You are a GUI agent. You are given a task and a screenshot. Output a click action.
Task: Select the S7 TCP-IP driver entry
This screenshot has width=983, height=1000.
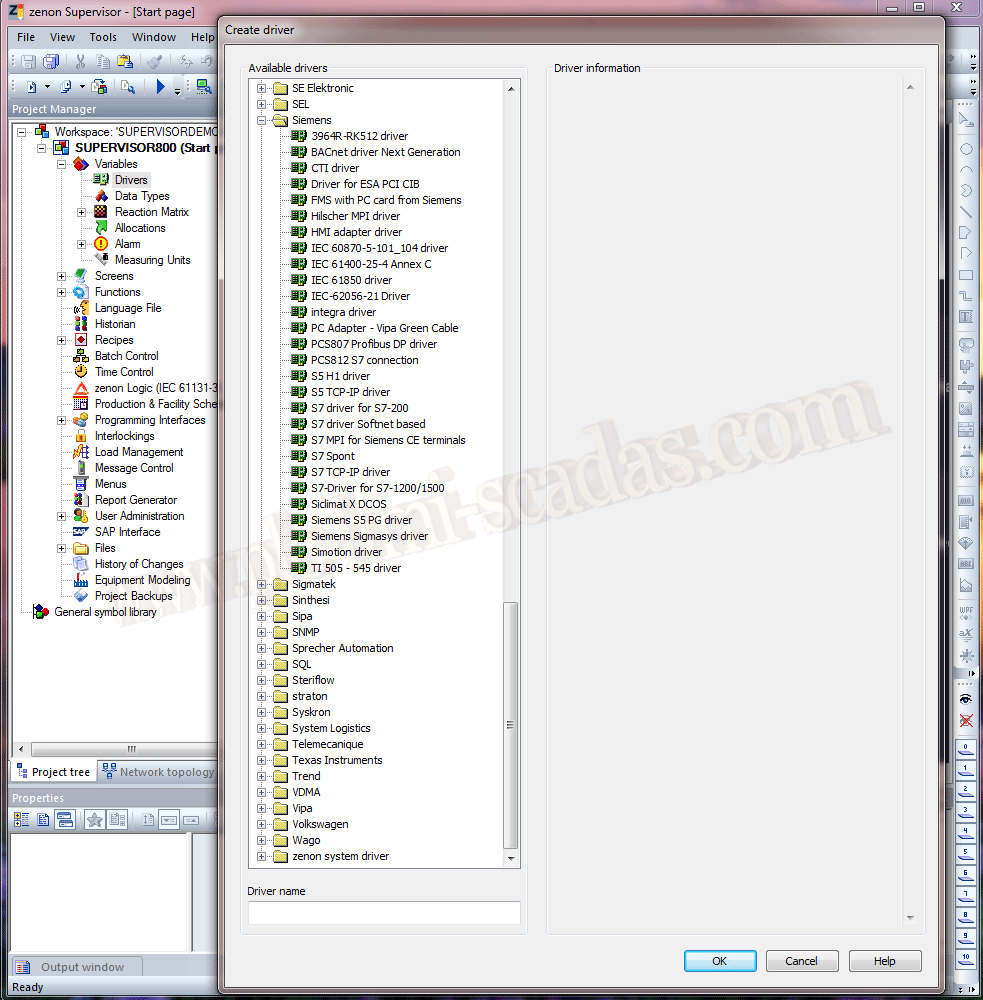click(350, 472)
